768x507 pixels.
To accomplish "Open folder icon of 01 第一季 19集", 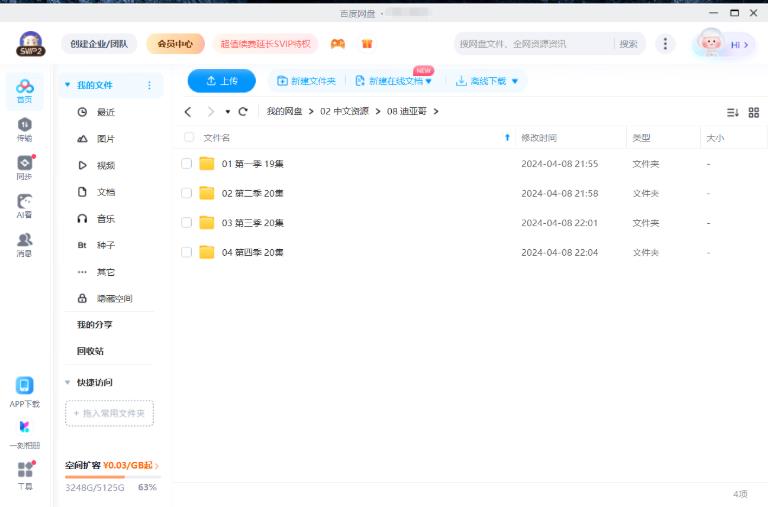I will click(x=207, y=163).
